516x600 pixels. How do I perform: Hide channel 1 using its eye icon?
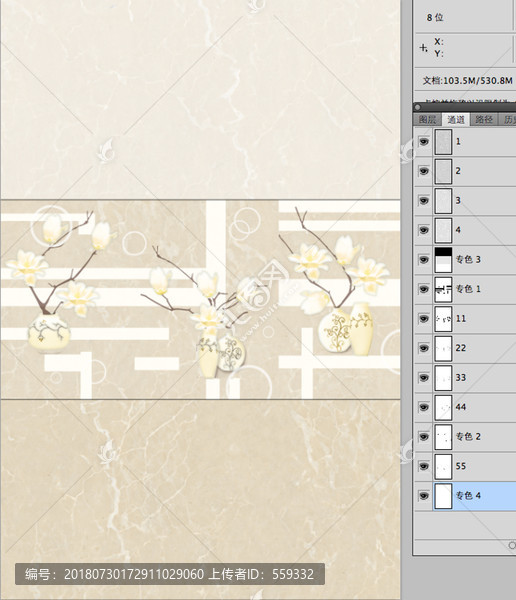pos(423,142)
